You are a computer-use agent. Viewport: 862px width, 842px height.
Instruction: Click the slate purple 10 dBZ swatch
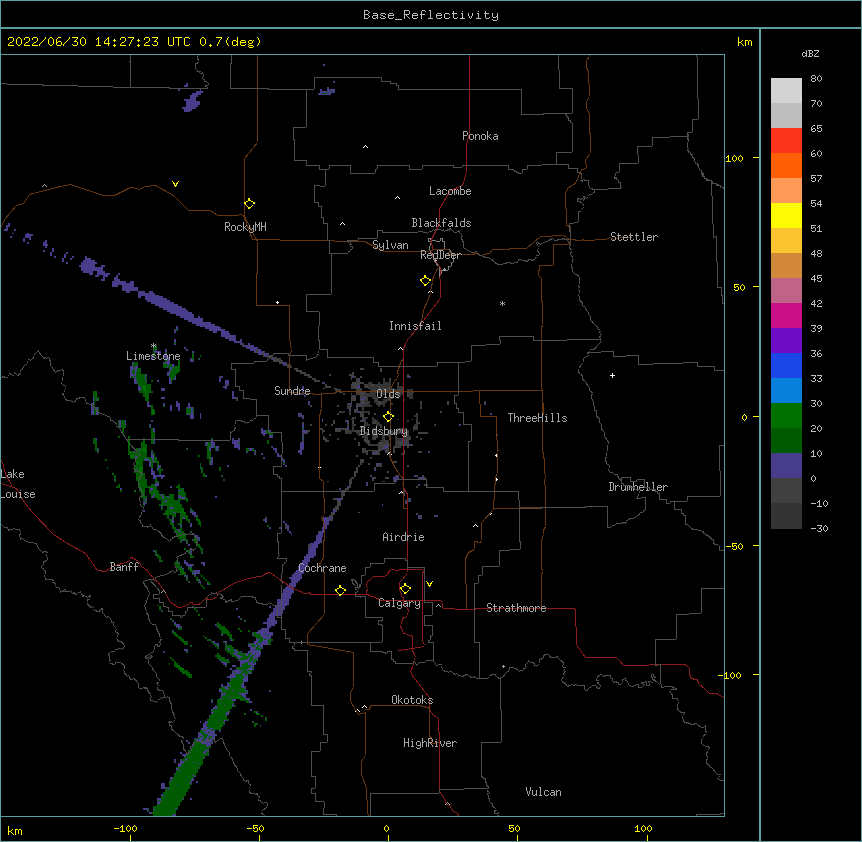(x=786, y=466)
